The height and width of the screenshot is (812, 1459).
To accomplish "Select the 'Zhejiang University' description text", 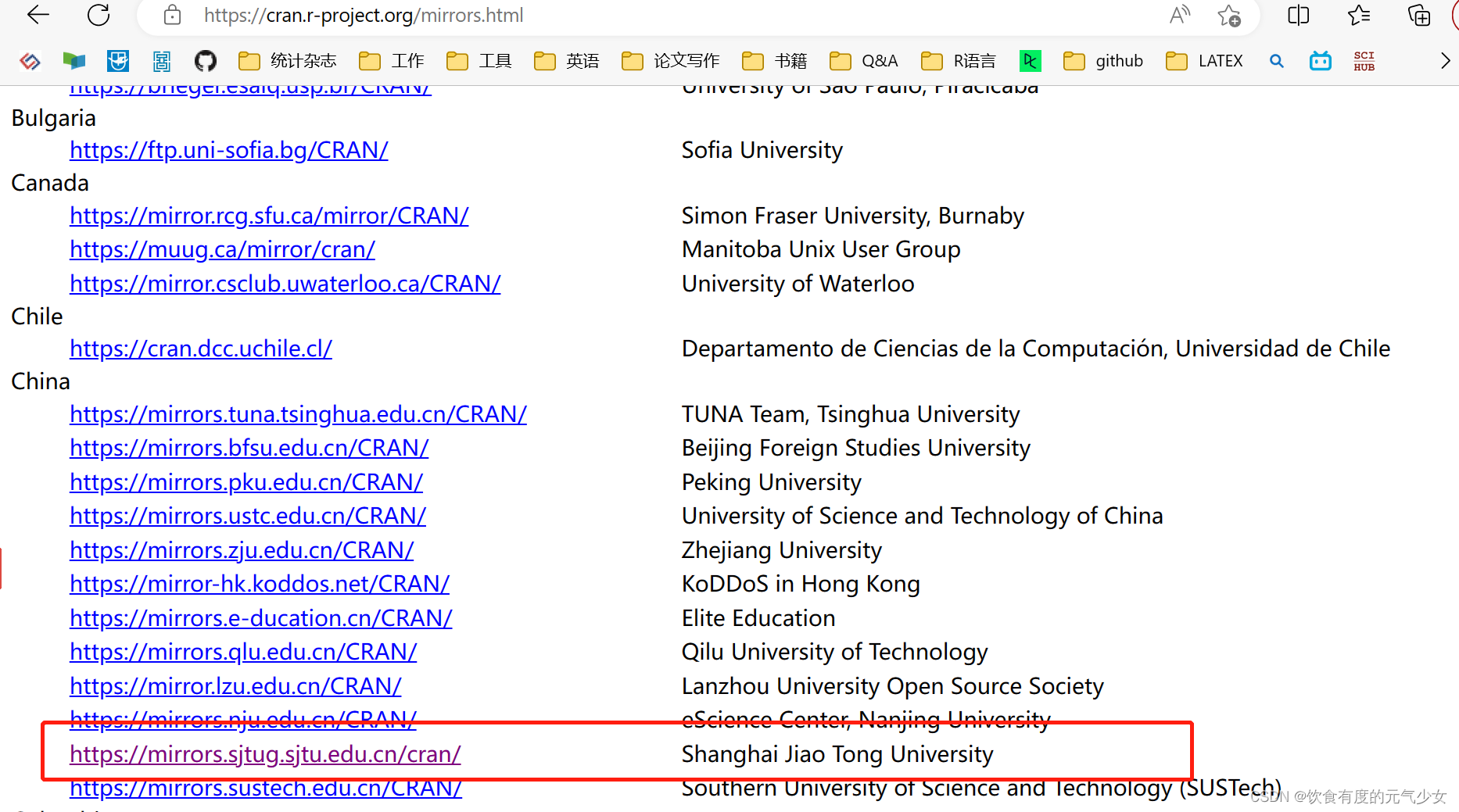I will coord(782,550).
